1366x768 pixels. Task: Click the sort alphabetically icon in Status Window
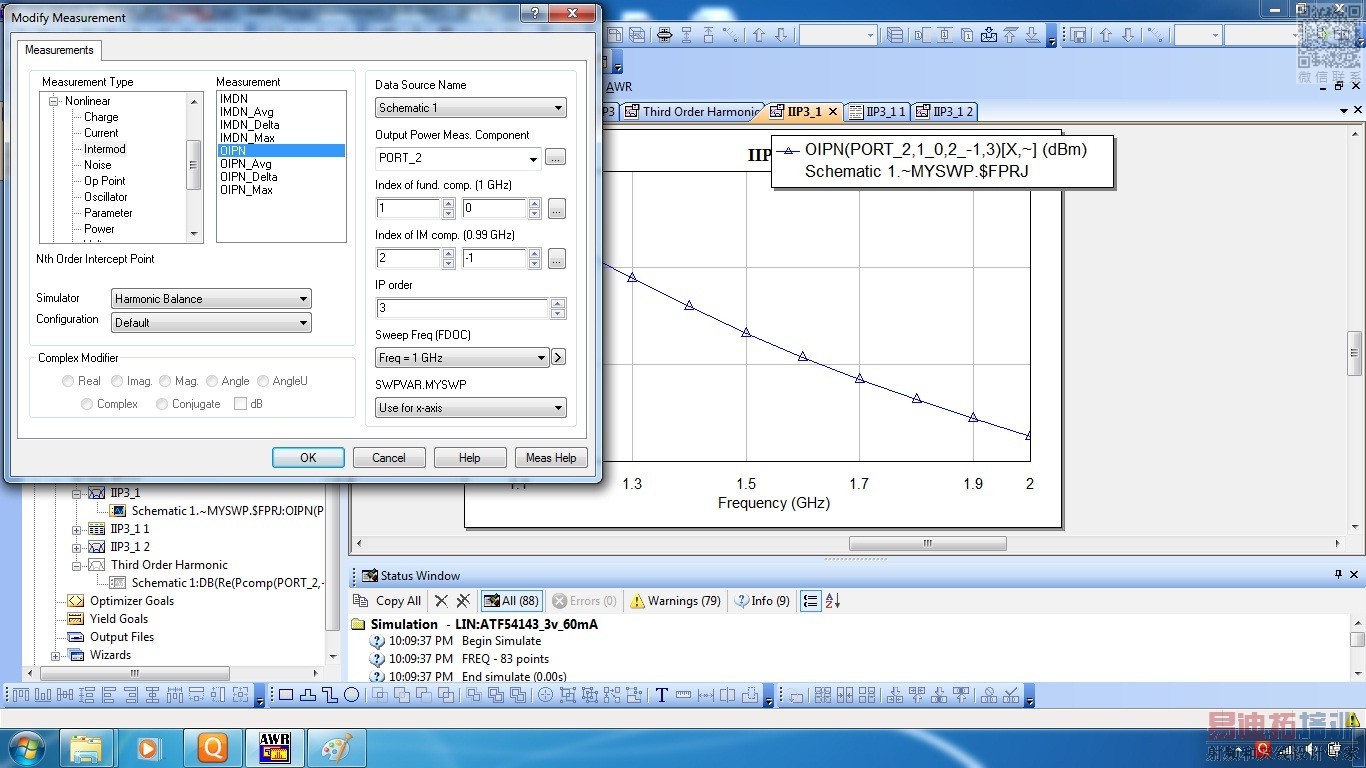[x=833, y=601]
